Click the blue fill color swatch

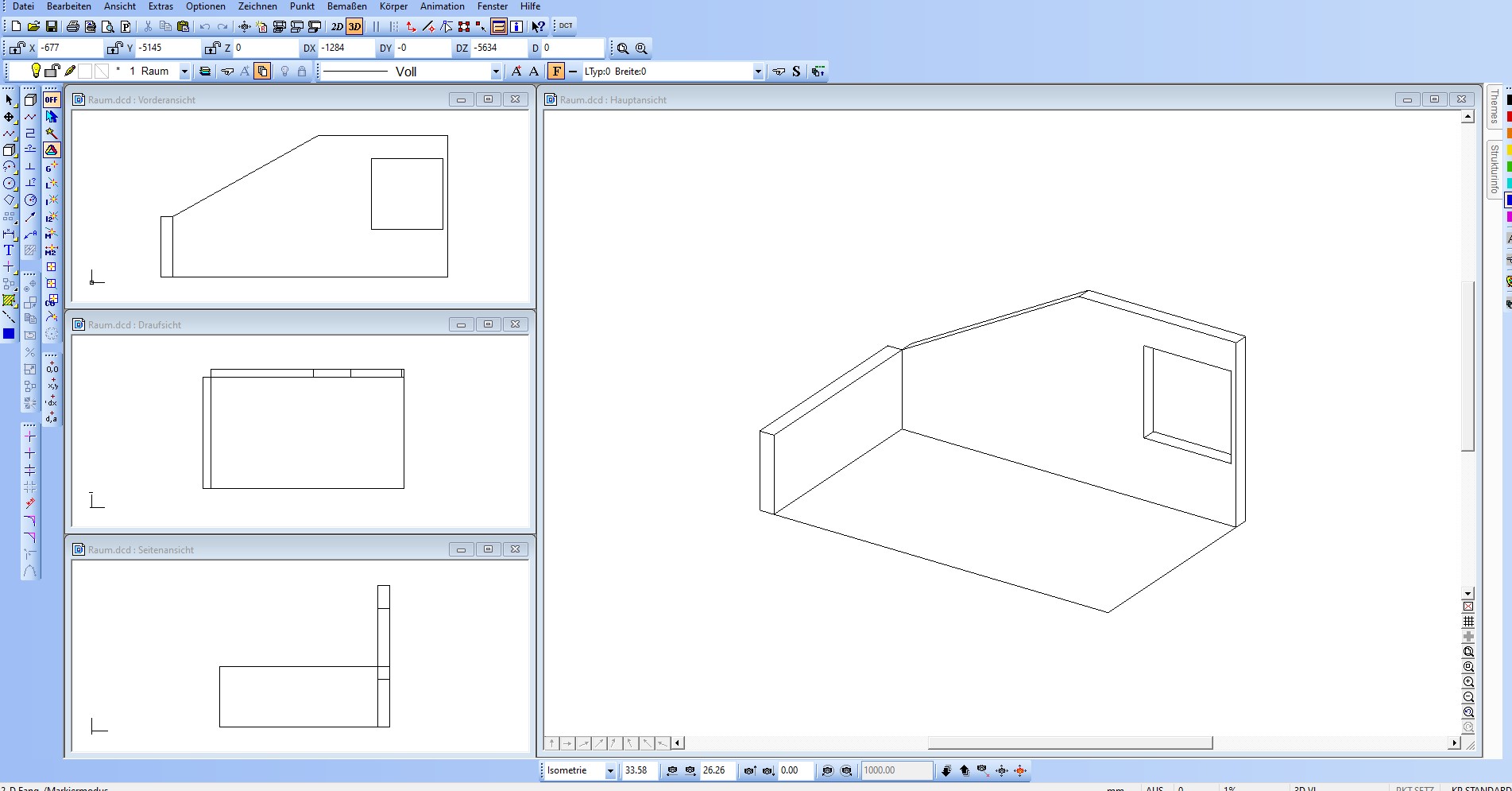point(9,334)
